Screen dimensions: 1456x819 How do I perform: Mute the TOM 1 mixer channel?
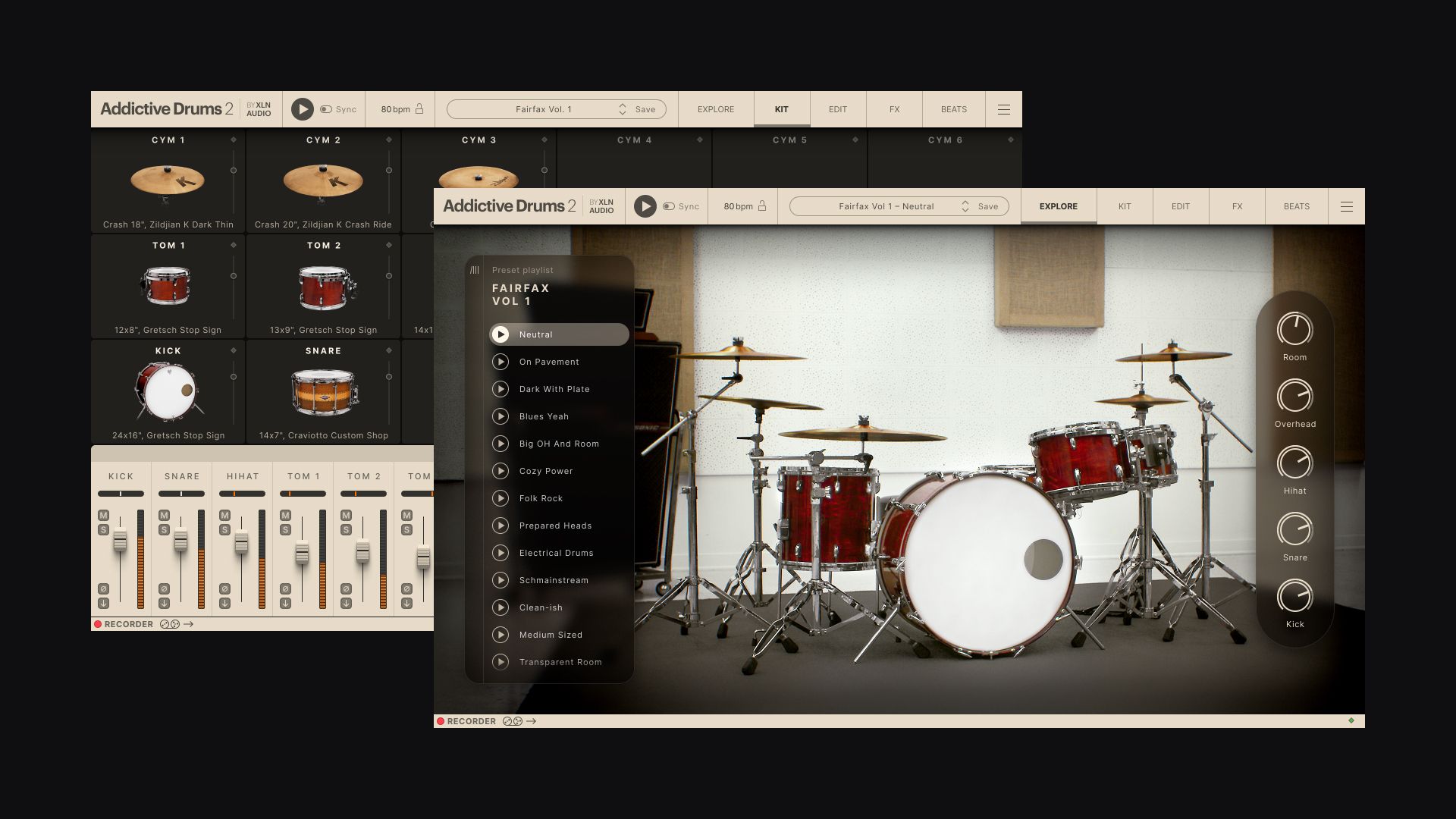point(285,515)
